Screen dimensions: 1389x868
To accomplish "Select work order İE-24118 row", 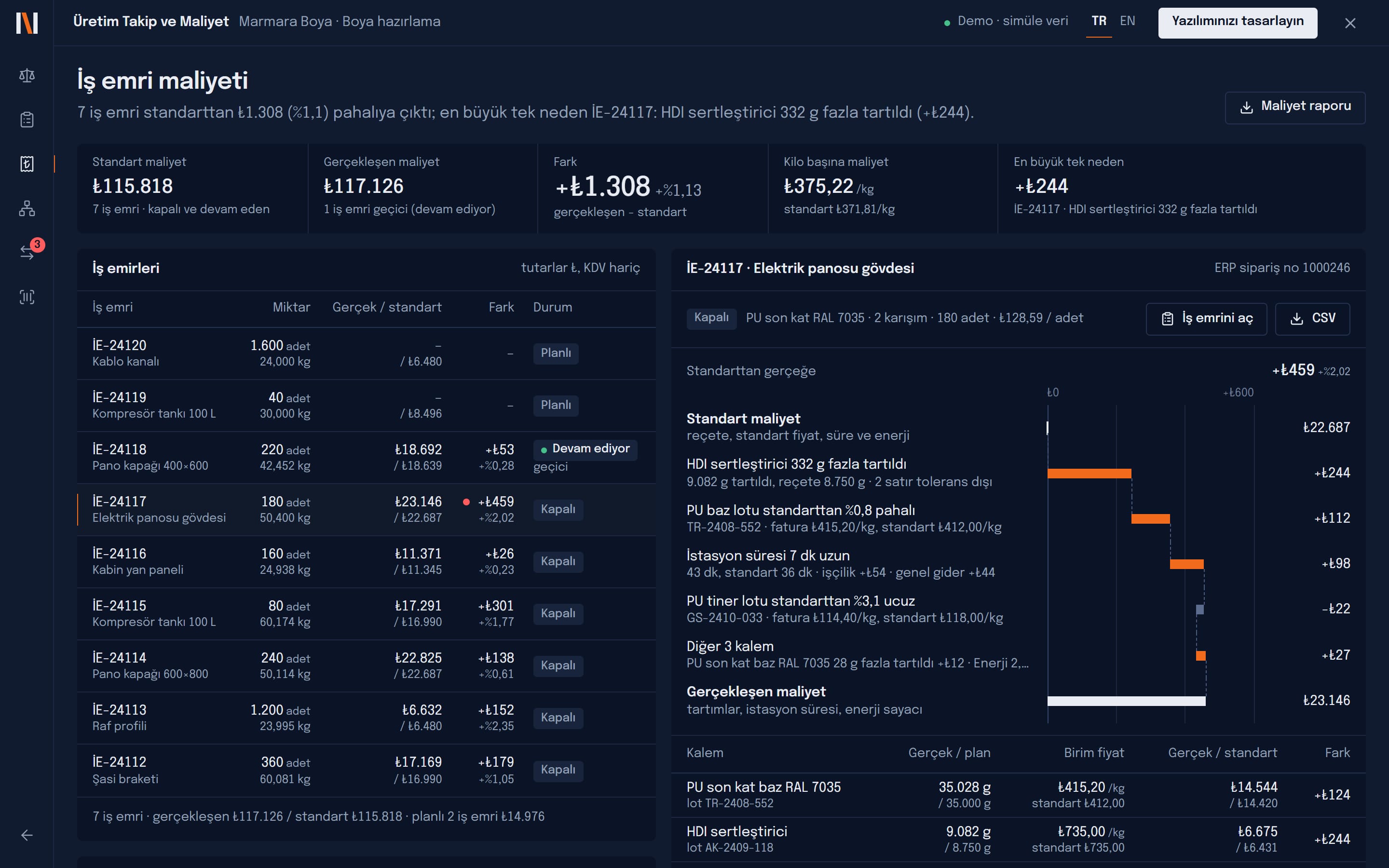I will (366, 458).
